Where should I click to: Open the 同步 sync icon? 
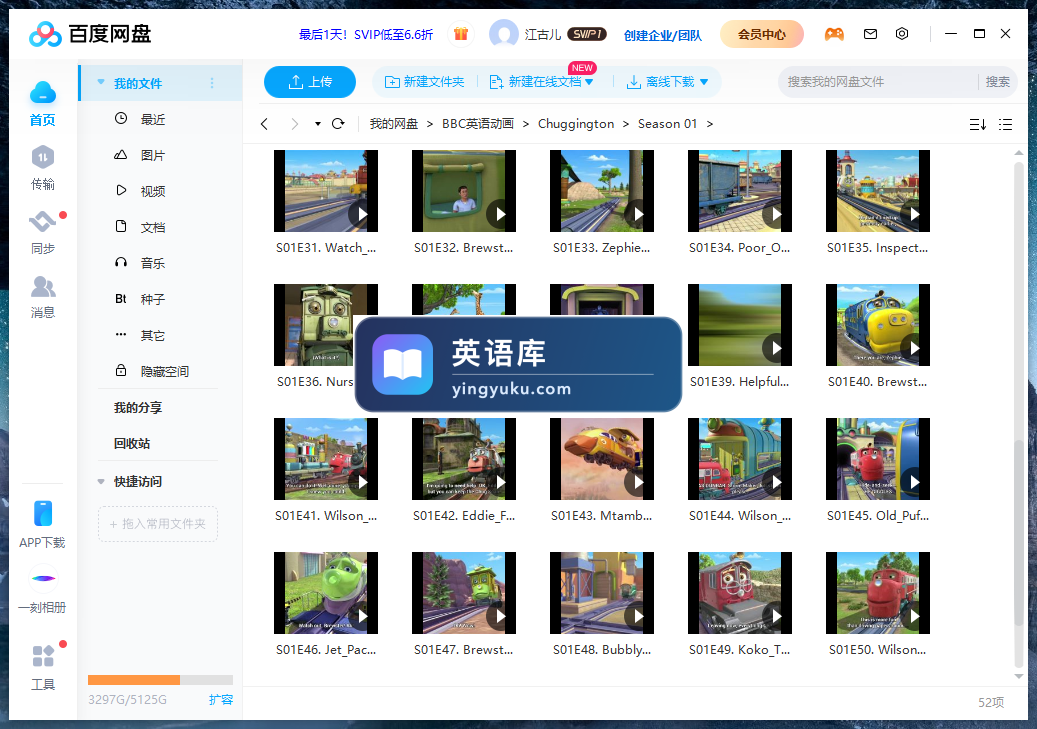pos(43,221)
